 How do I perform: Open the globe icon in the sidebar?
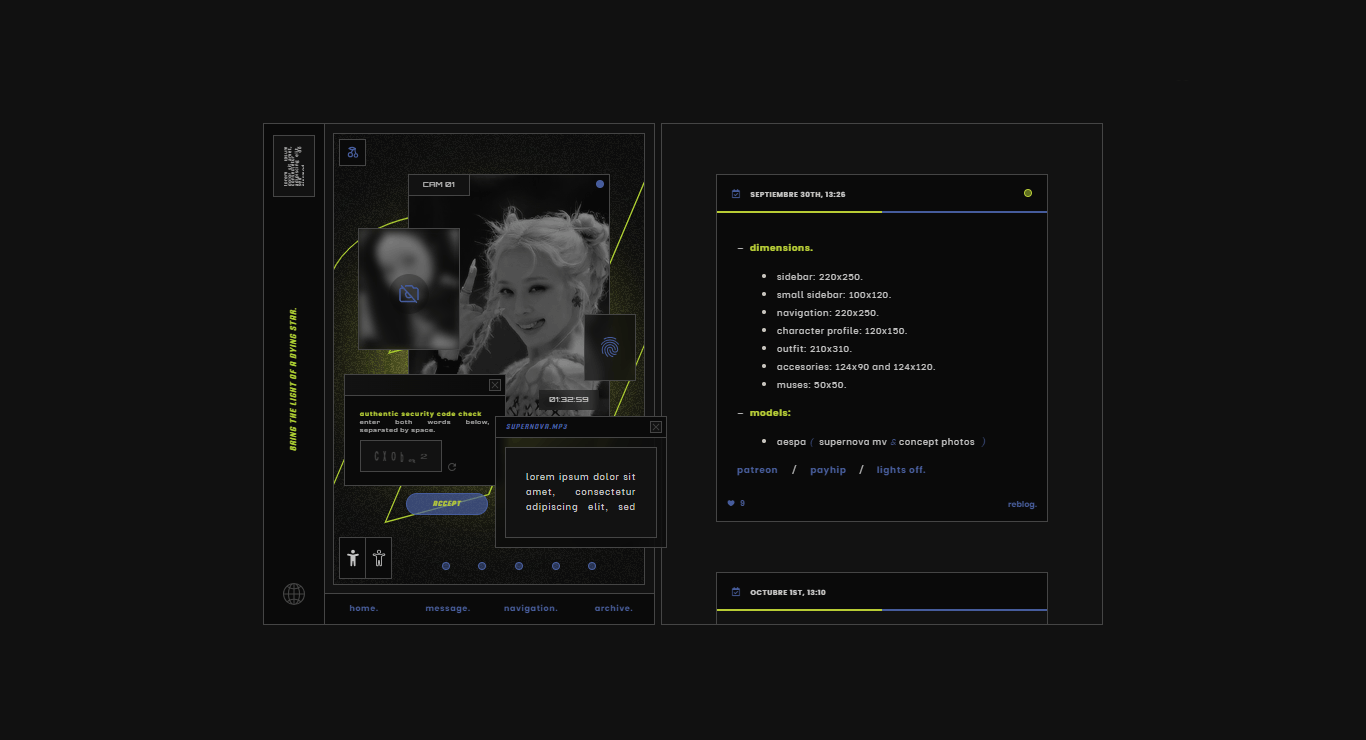click(x=294, y=594)
